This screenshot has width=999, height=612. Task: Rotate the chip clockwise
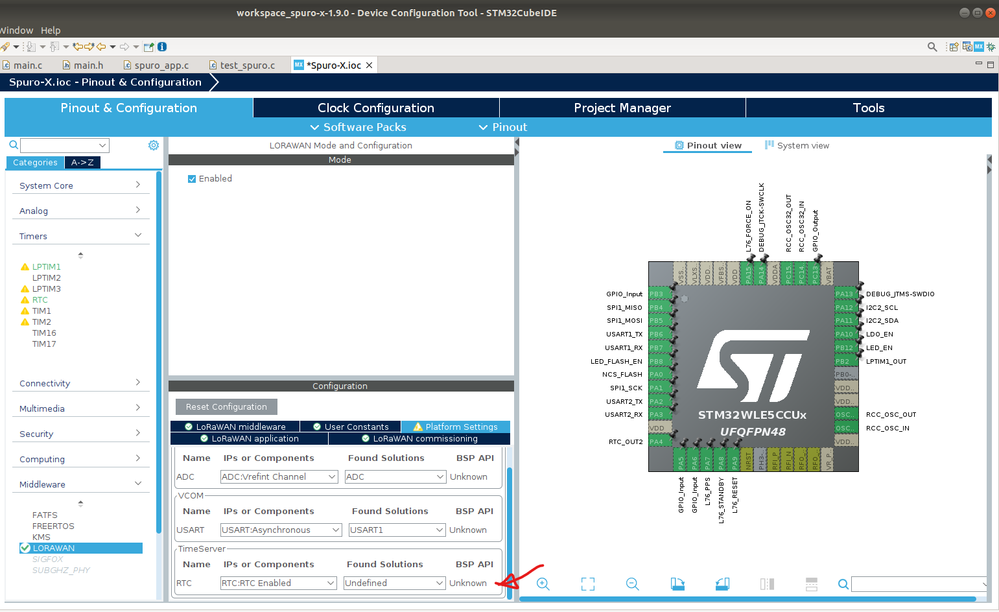(x=677, y=583)
